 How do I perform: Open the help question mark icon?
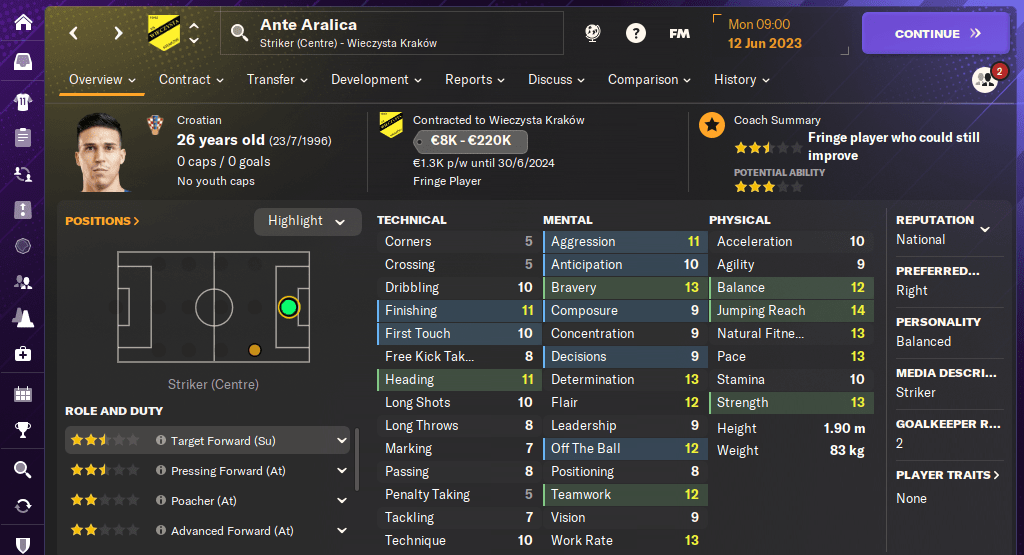[636, 33]
